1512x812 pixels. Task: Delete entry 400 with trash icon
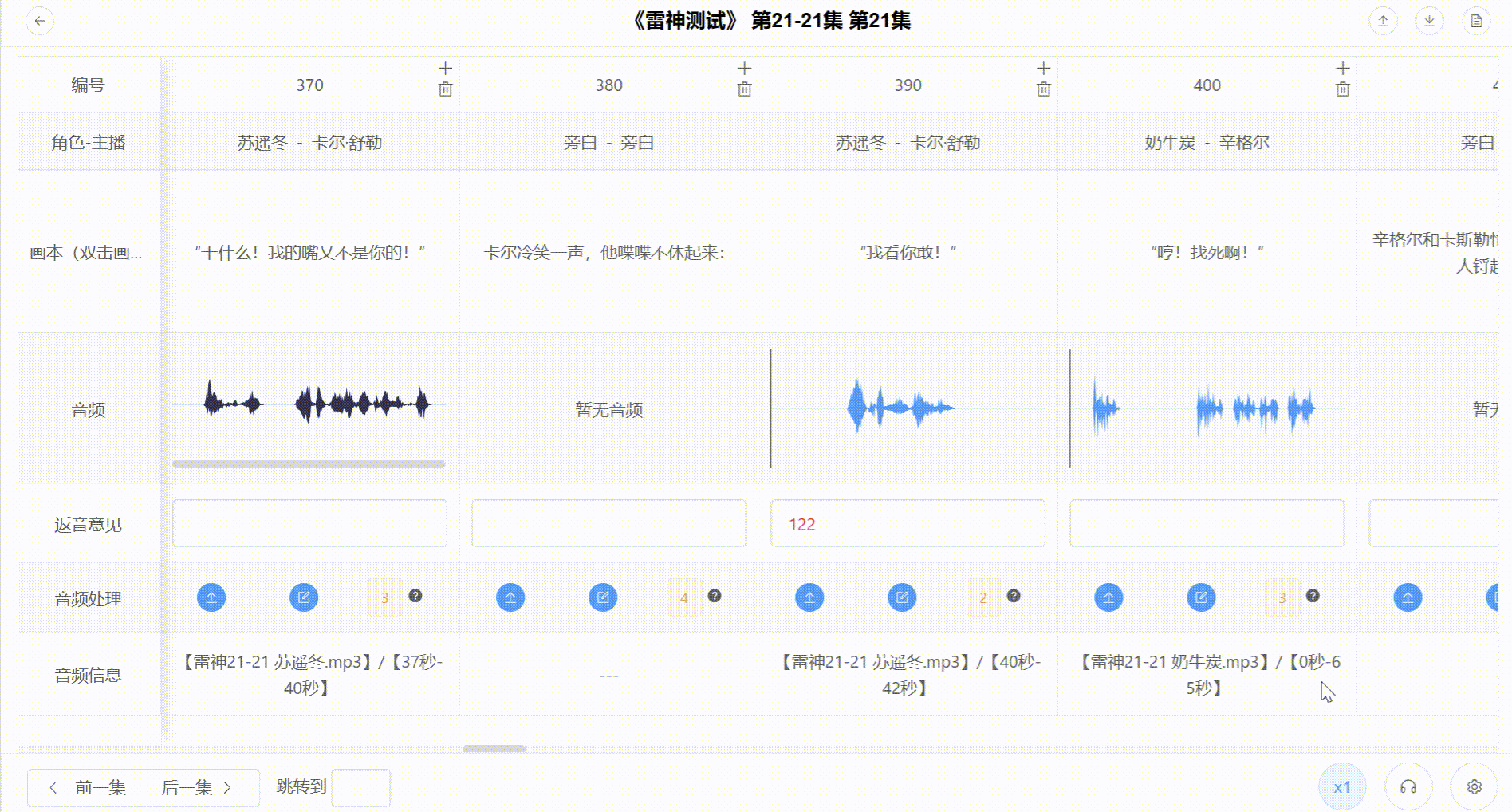click(x=1343, y=89)
